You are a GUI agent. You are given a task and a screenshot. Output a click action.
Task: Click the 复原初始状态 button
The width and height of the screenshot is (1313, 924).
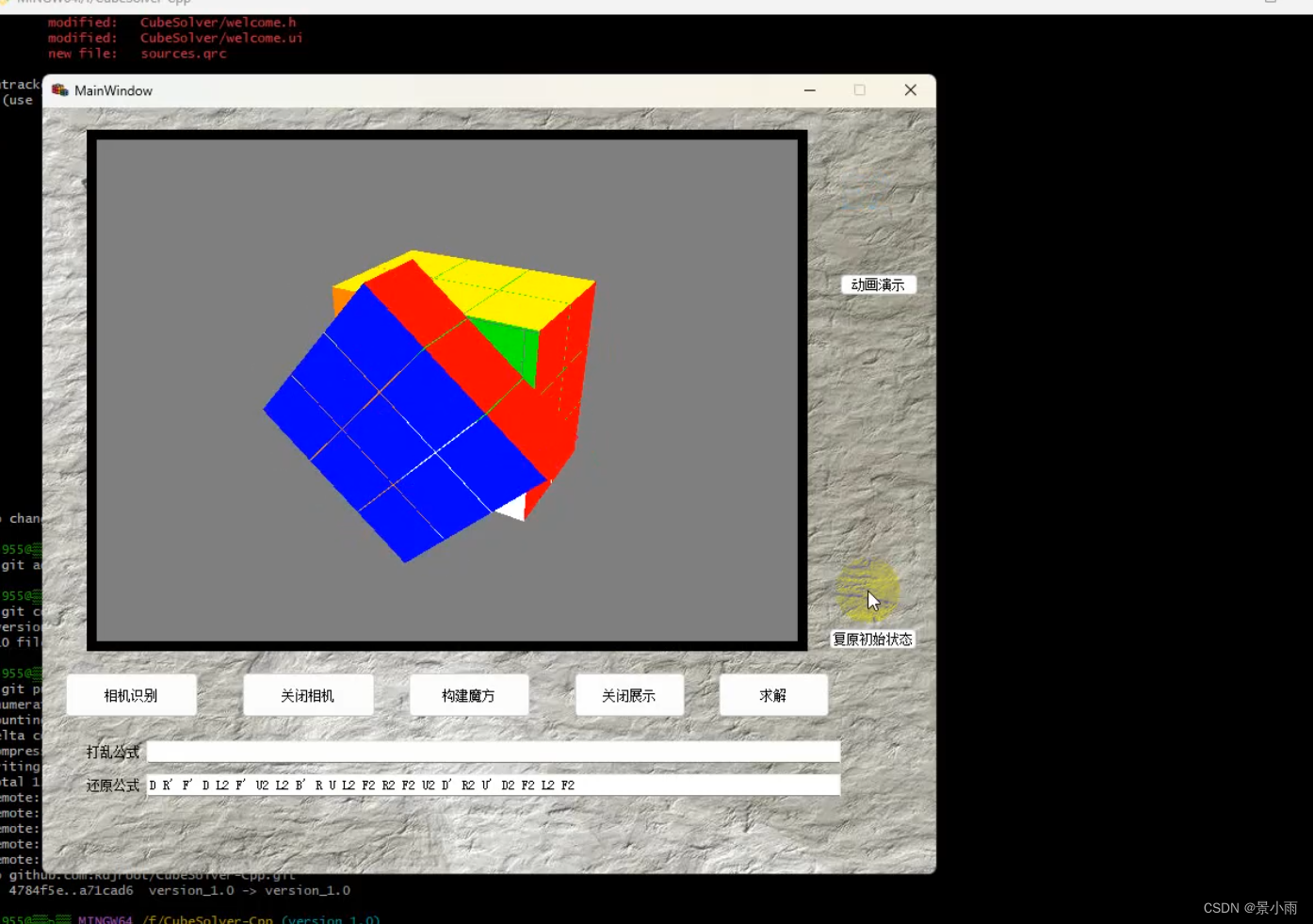pos(872,640)
